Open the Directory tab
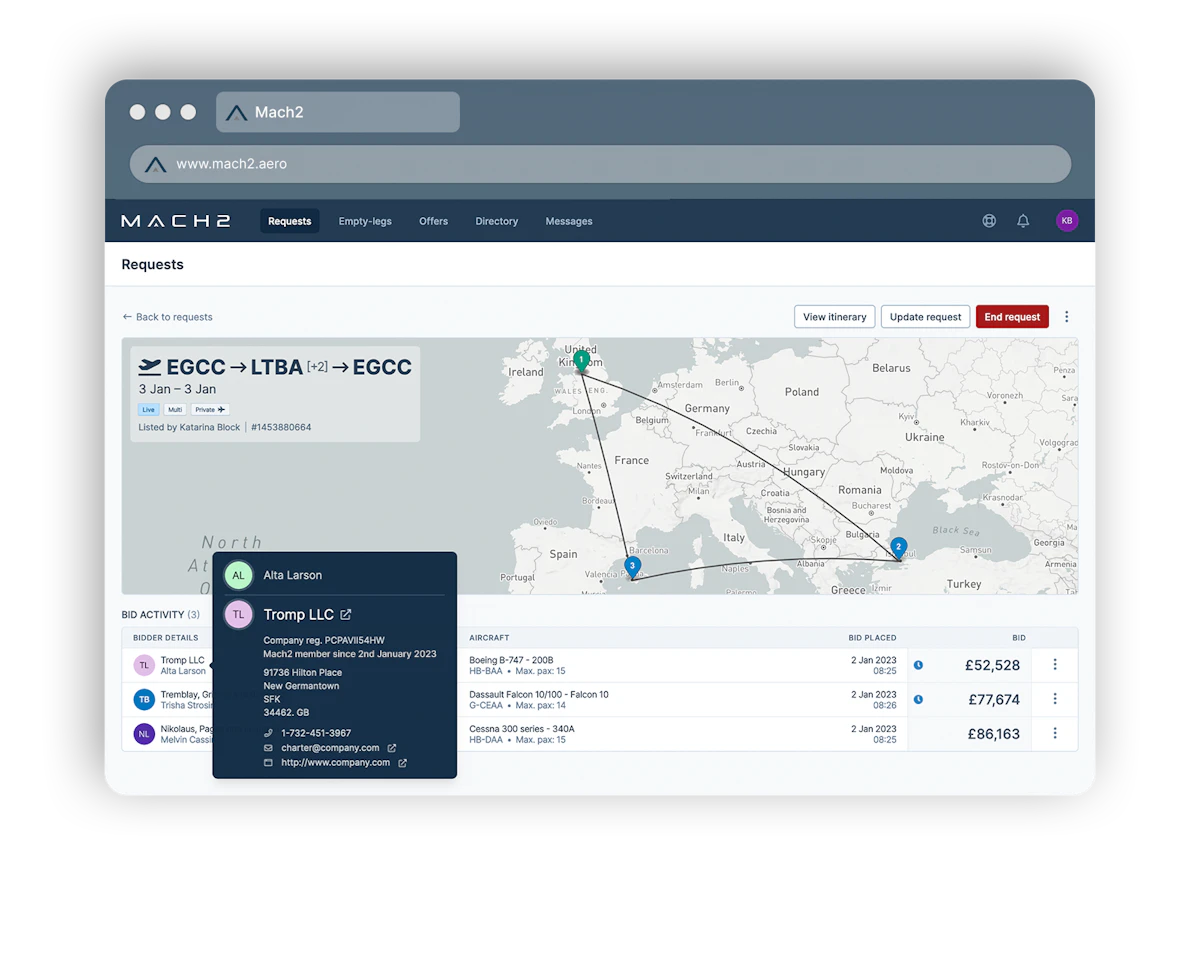Viewport: 1200px width, 975px height. click(497, 221)
